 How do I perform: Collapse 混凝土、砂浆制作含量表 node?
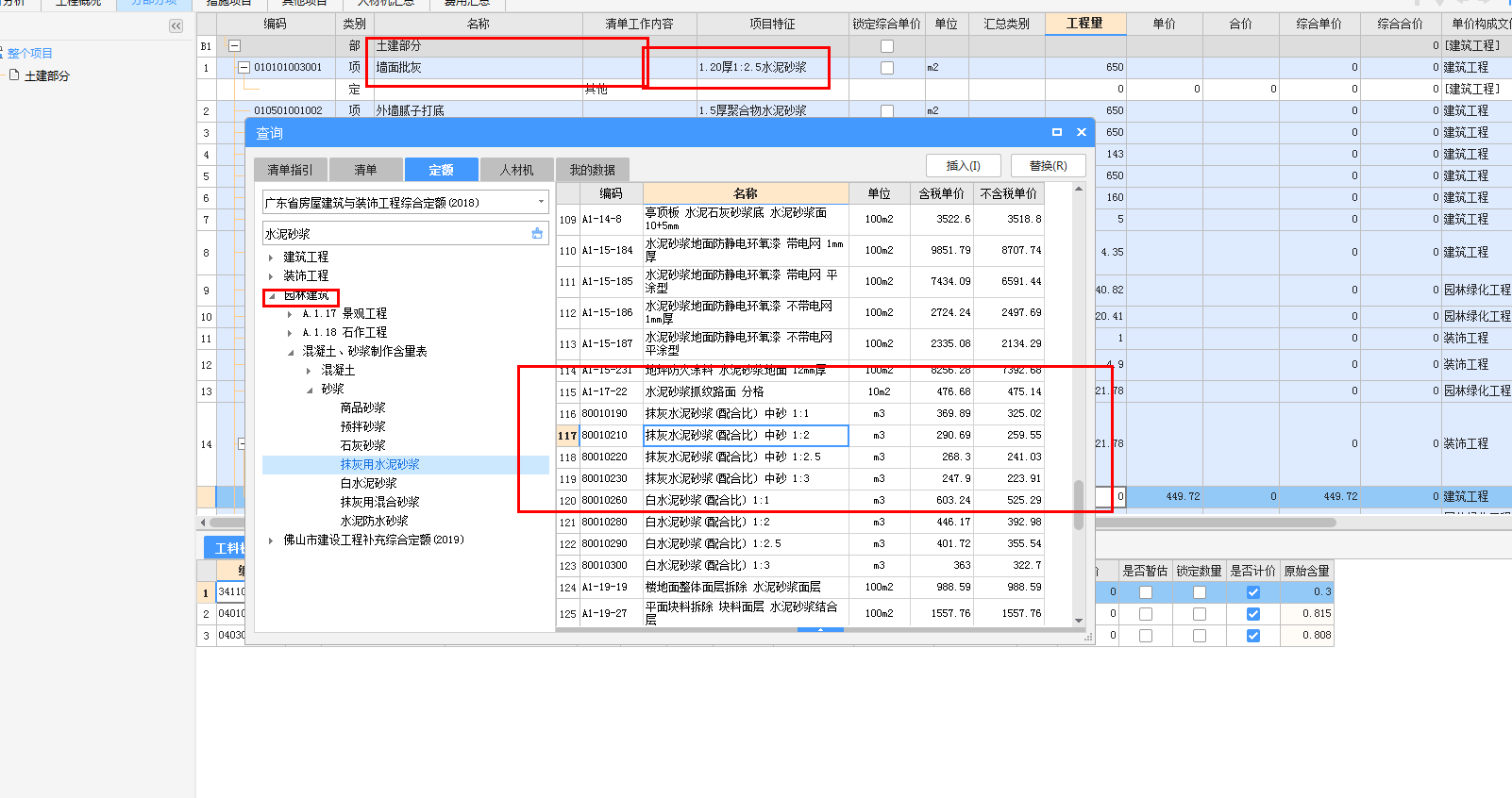coord(291,352)
